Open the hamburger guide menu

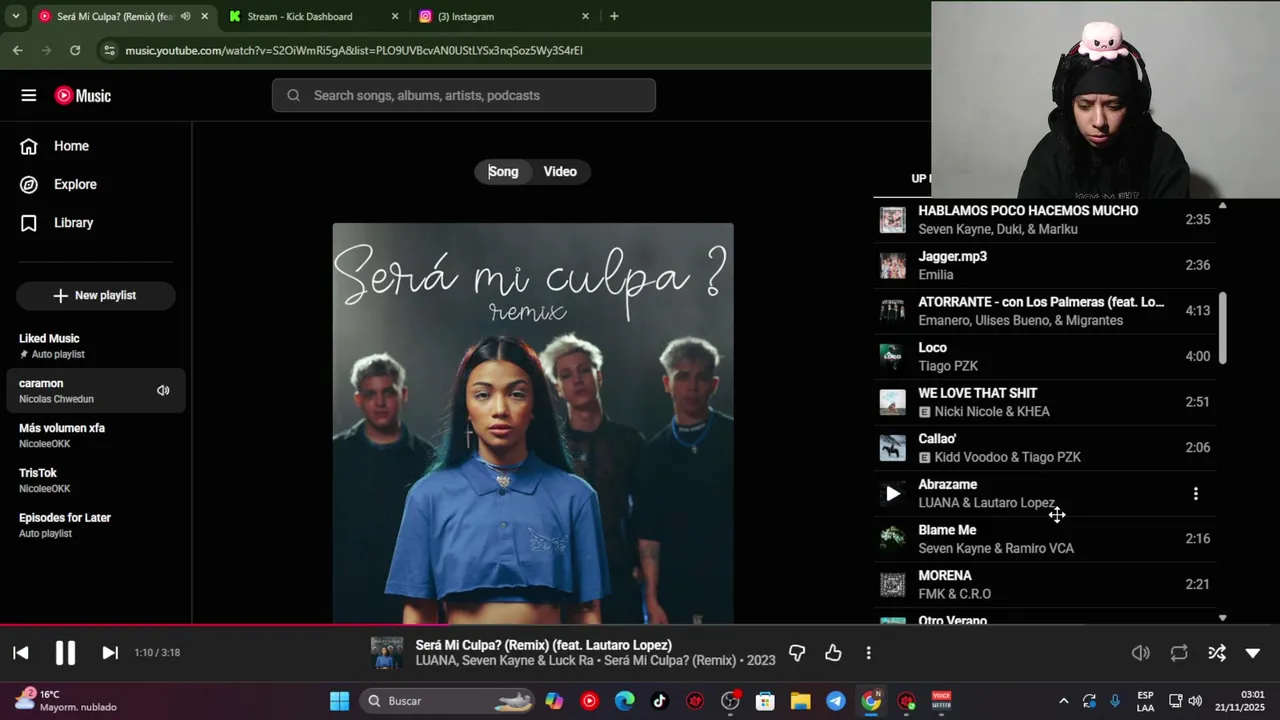29,95
